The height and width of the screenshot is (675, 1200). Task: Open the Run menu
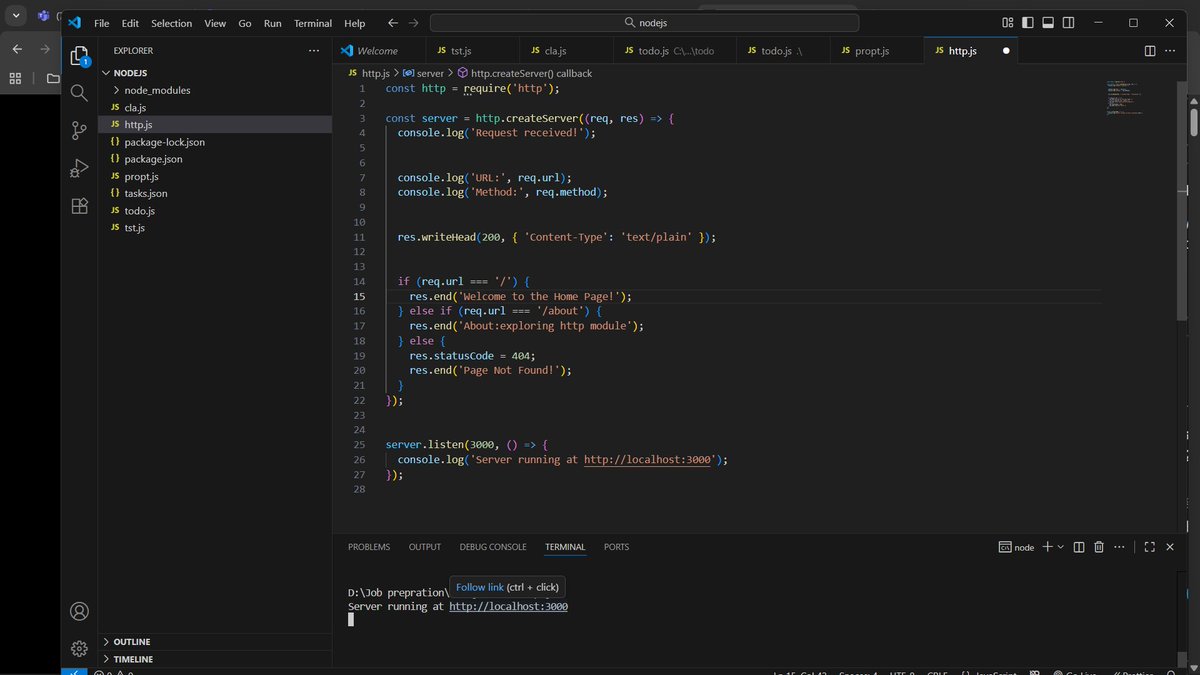click(273, 23)
